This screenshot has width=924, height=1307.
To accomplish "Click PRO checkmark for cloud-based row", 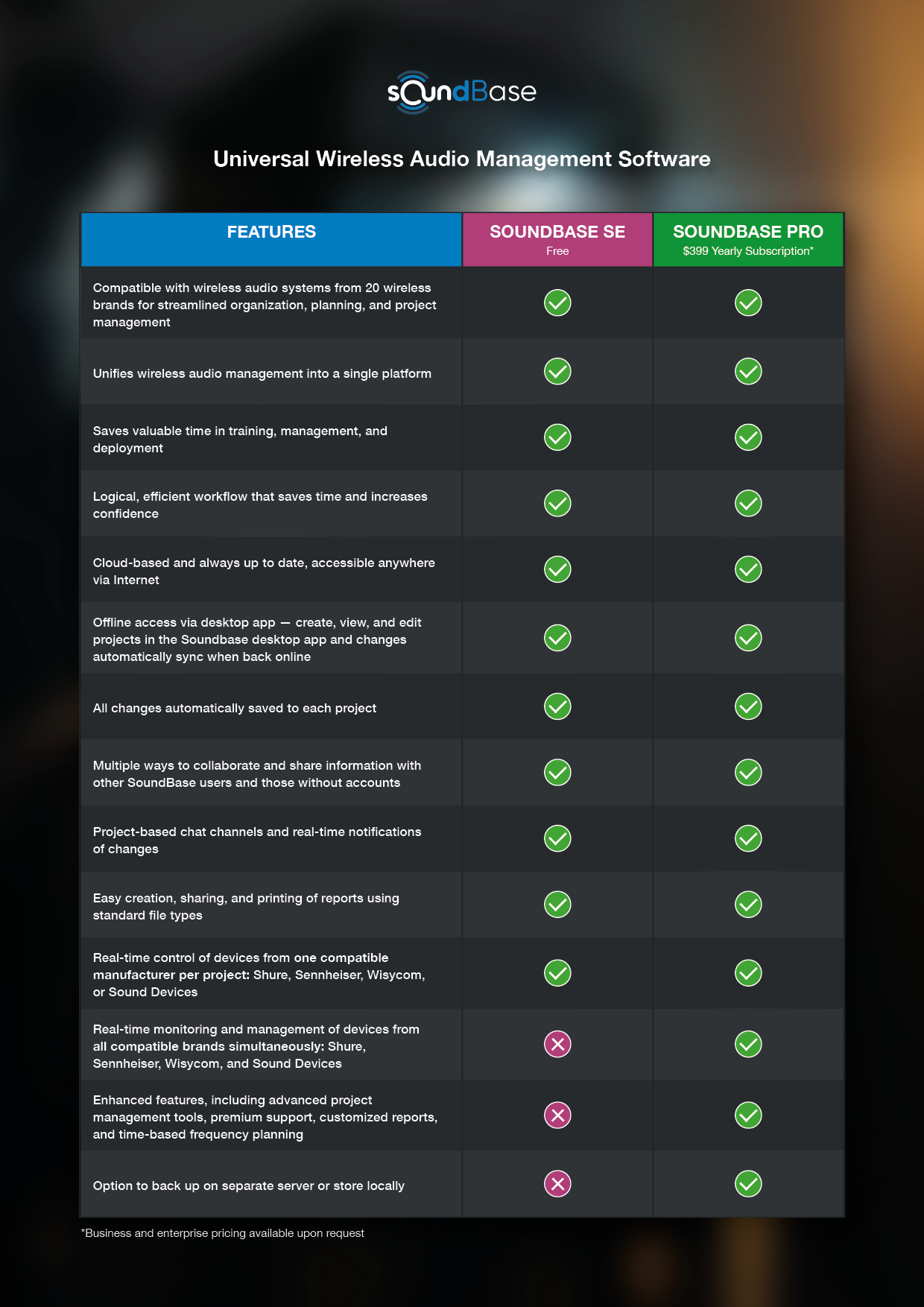I will (748, 569).
